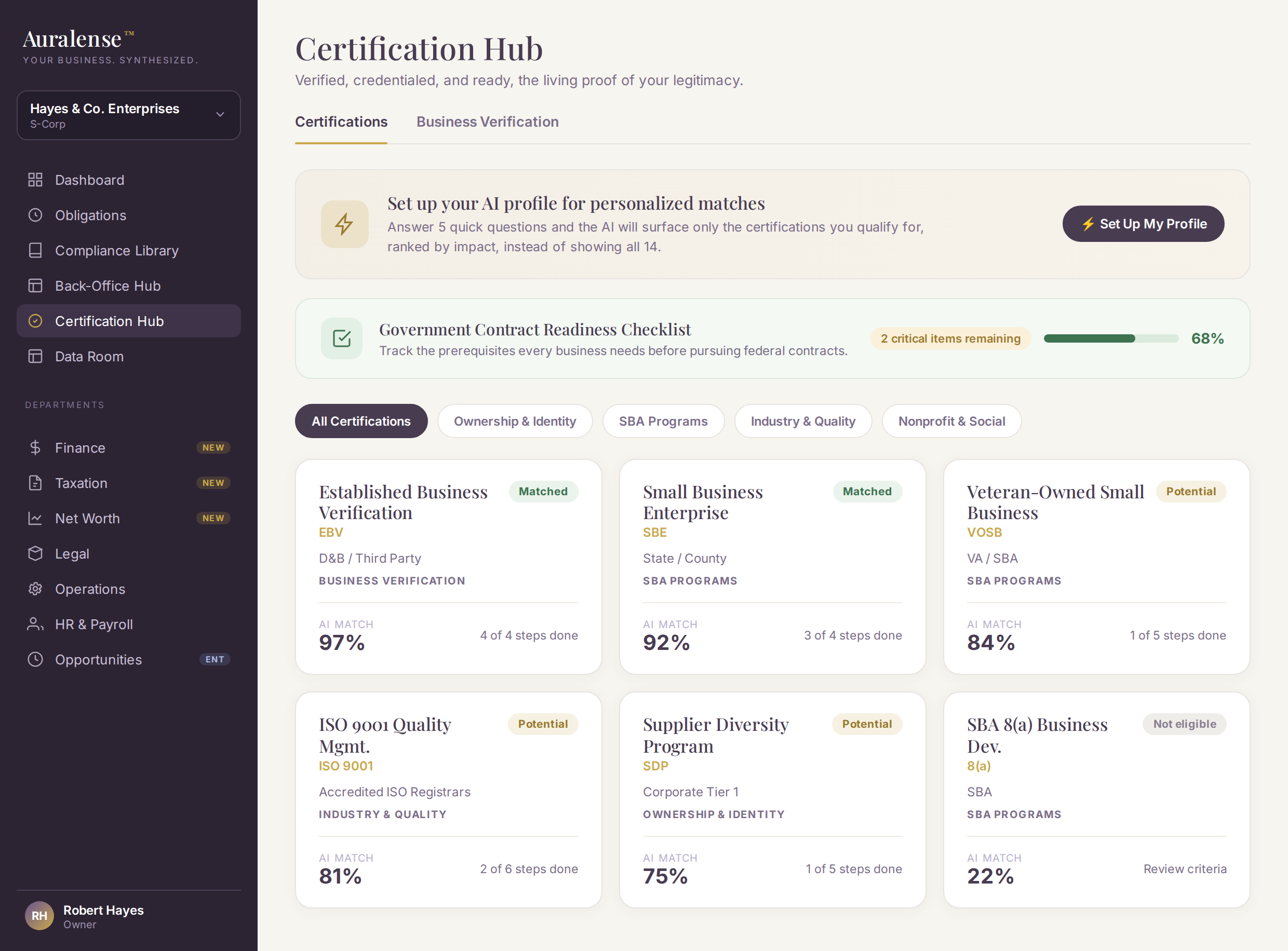The height and width of the screenshot is (951, 1288).
Task: Click the RH user avatar
Action: coord(39,916)
